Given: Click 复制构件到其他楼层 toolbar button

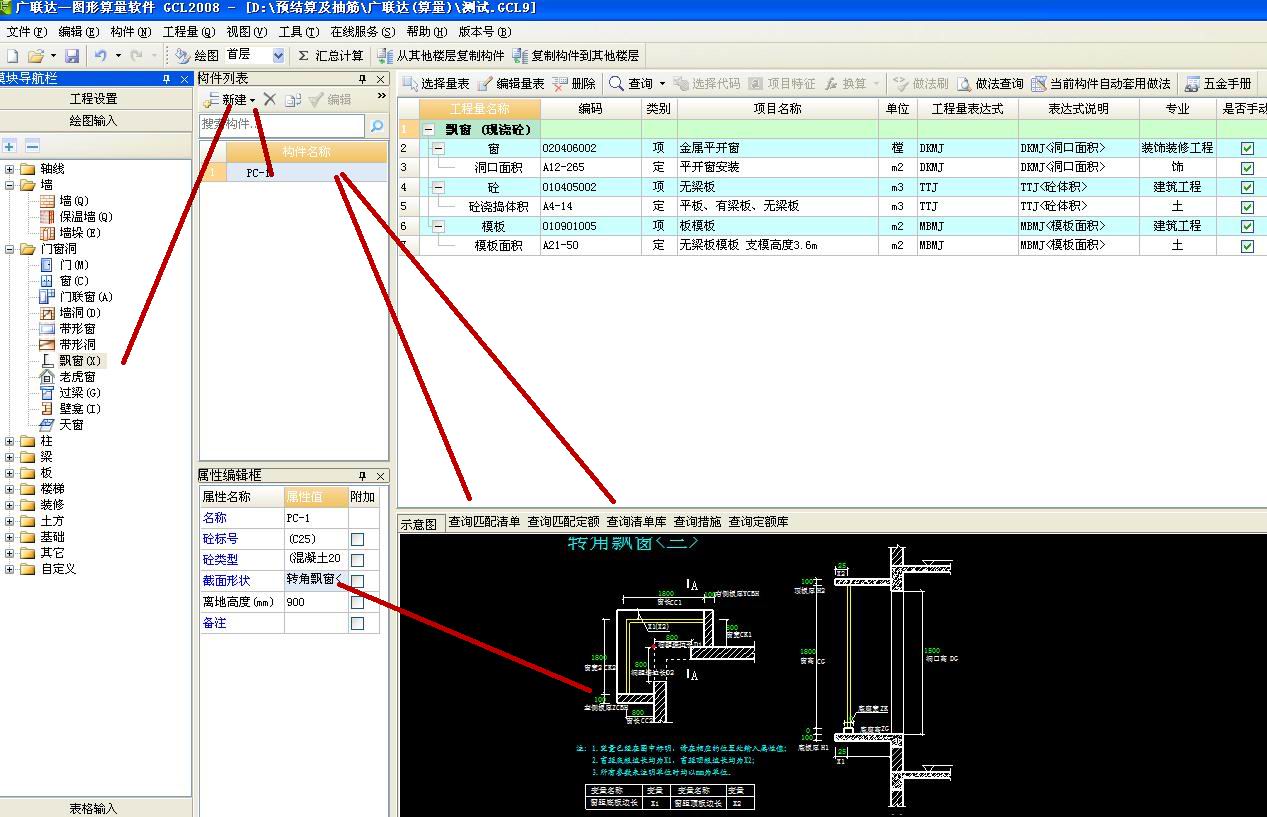Looking at the screenshot, I should [x=576, y=56].
